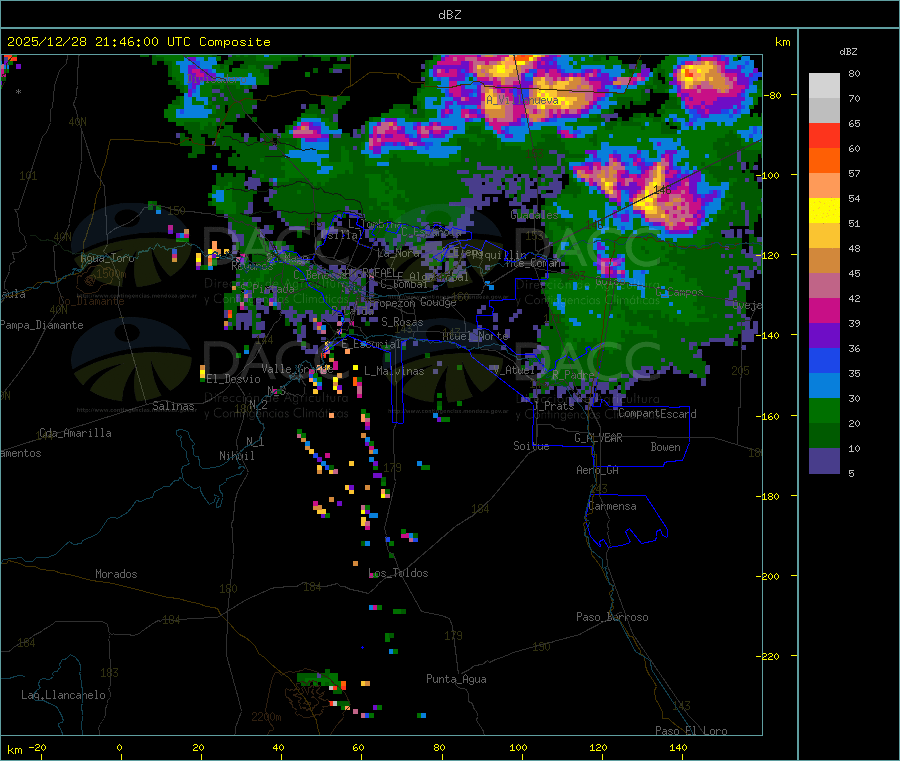Click the Morados location label
Viewport: 900px width, 761px height.
point(116,574)
